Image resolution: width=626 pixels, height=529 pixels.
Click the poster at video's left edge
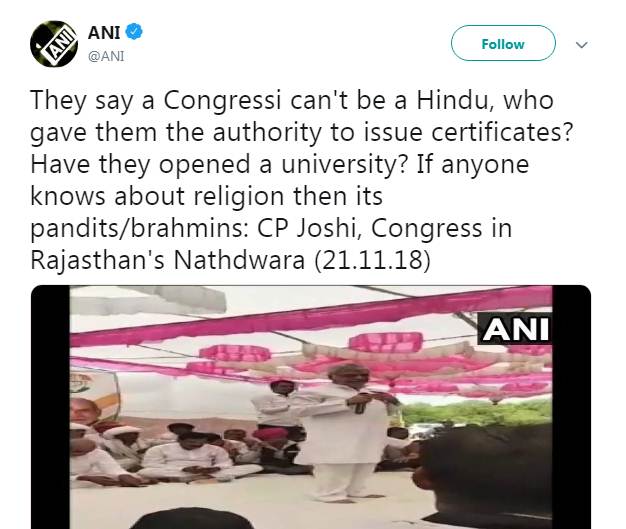point(94,395)
